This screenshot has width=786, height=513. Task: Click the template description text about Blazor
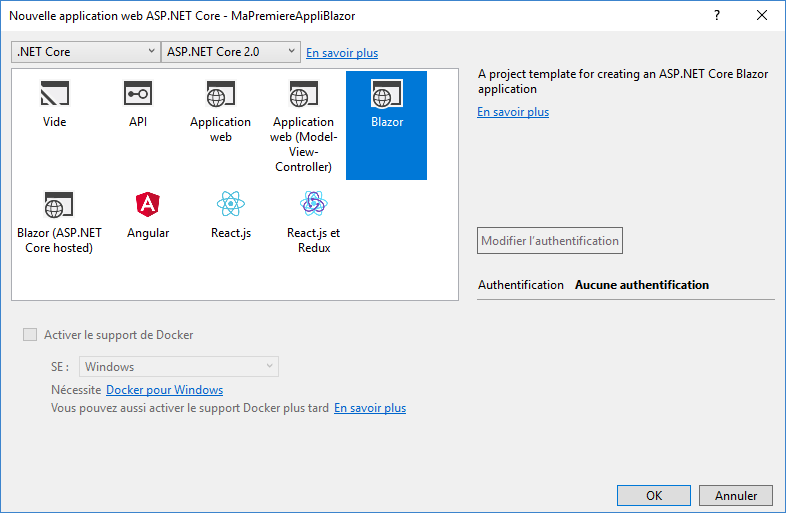point(623,81)
